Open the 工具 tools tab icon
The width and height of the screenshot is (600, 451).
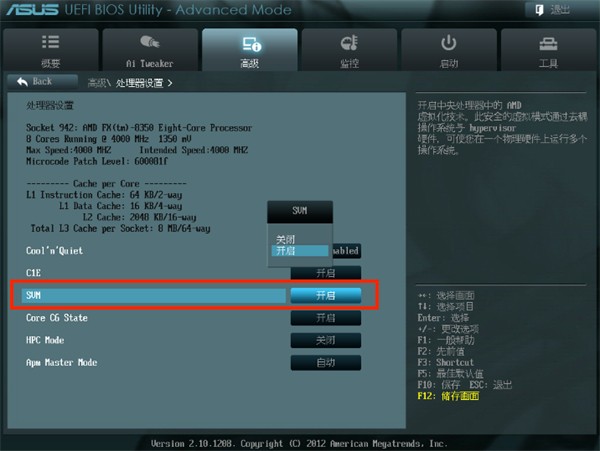(548, 44)
